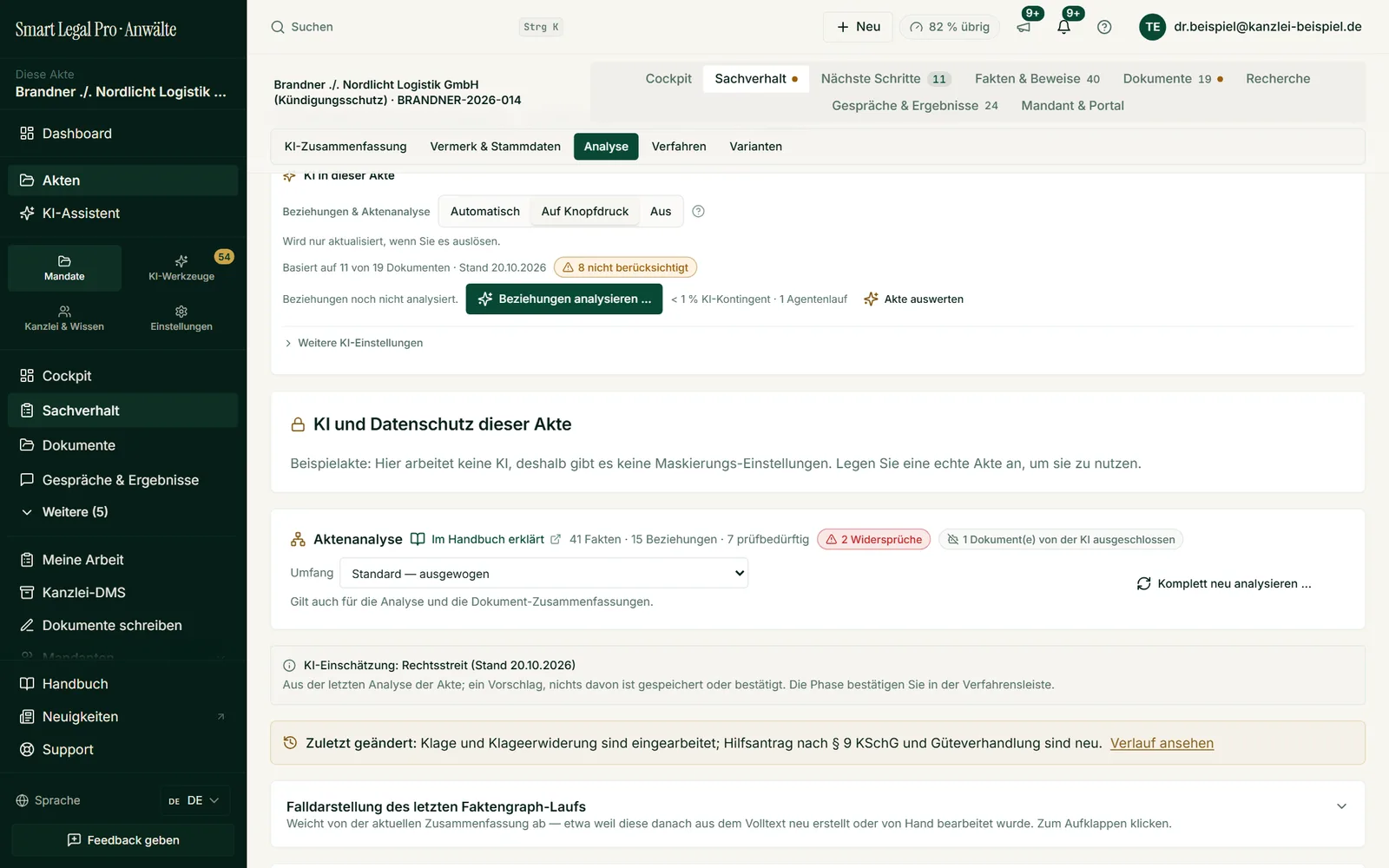Open the KI-Zusammenfassung subtab
Viewport: 1389px width, 868px height.
coord(346,147)
